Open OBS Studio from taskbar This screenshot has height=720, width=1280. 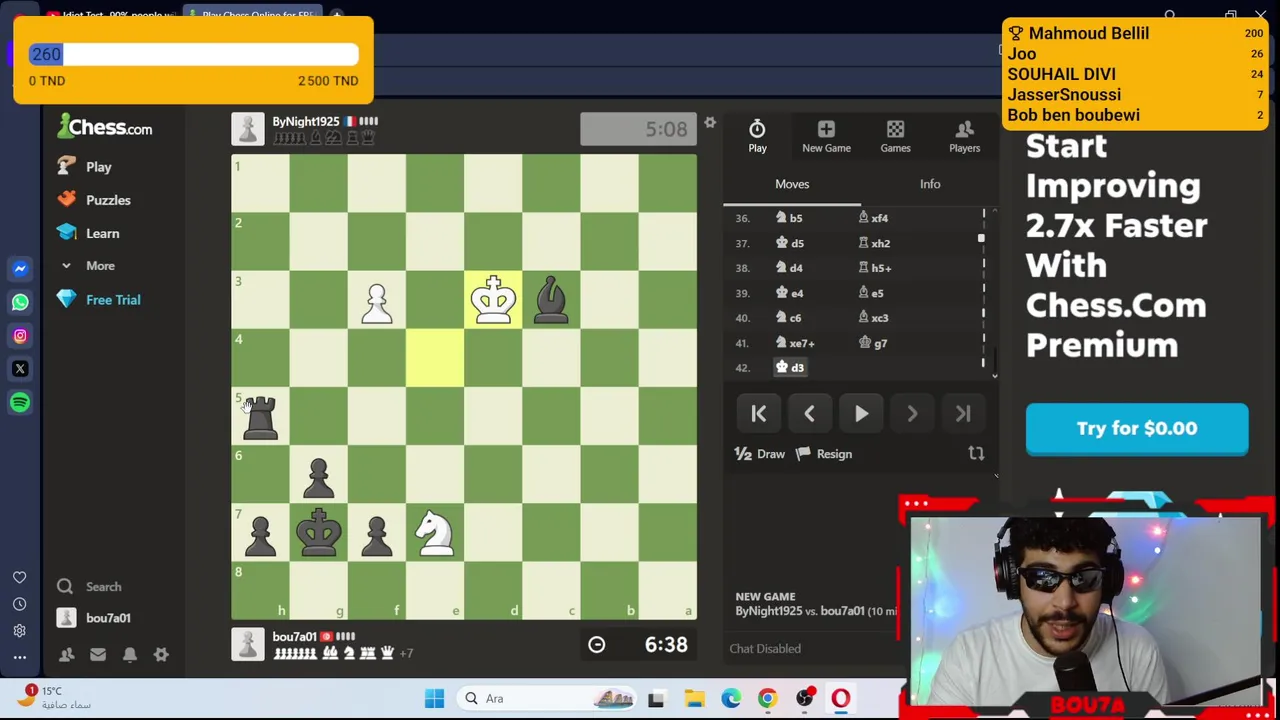coord(804,698)
